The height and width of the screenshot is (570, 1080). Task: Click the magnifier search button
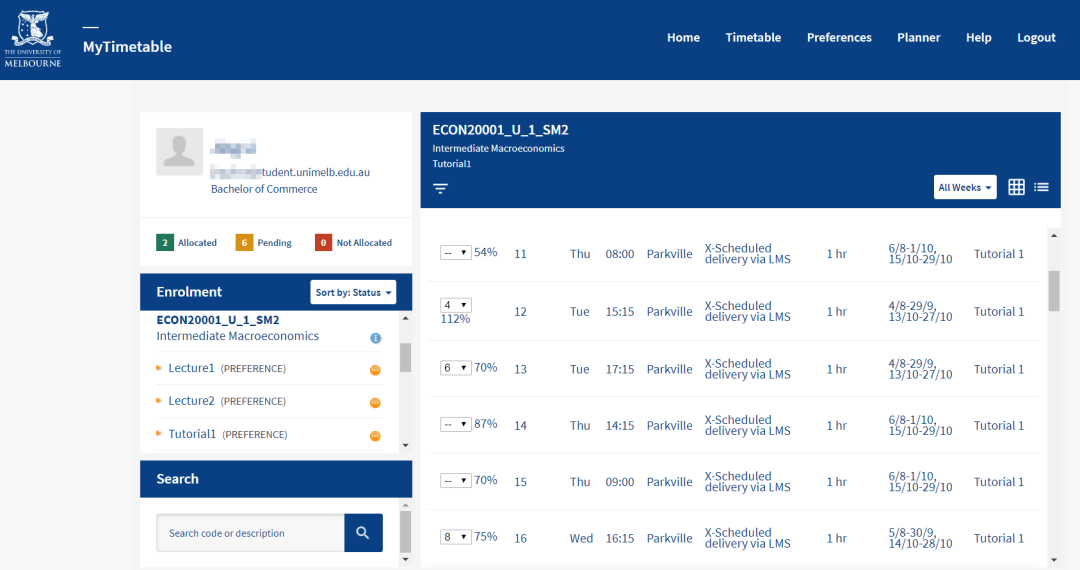click(363, 532)
